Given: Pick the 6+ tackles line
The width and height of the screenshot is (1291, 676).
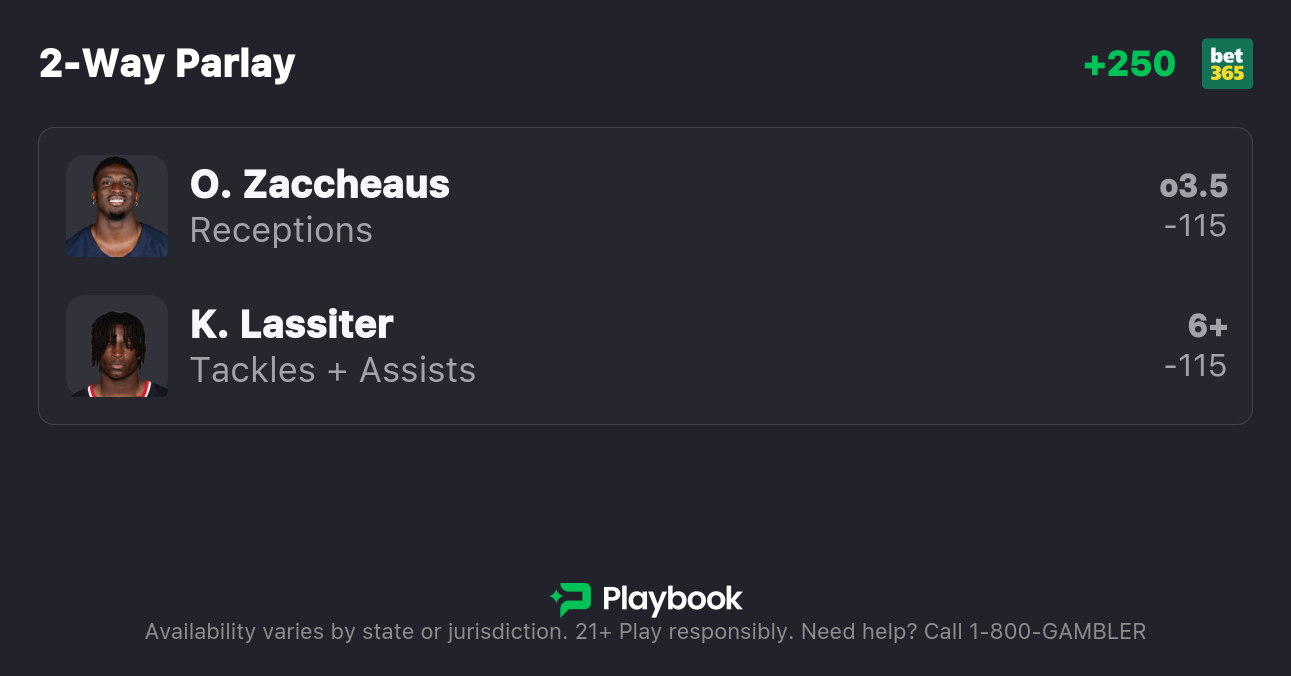Looking at the screenshot, I should (1207, 326).
